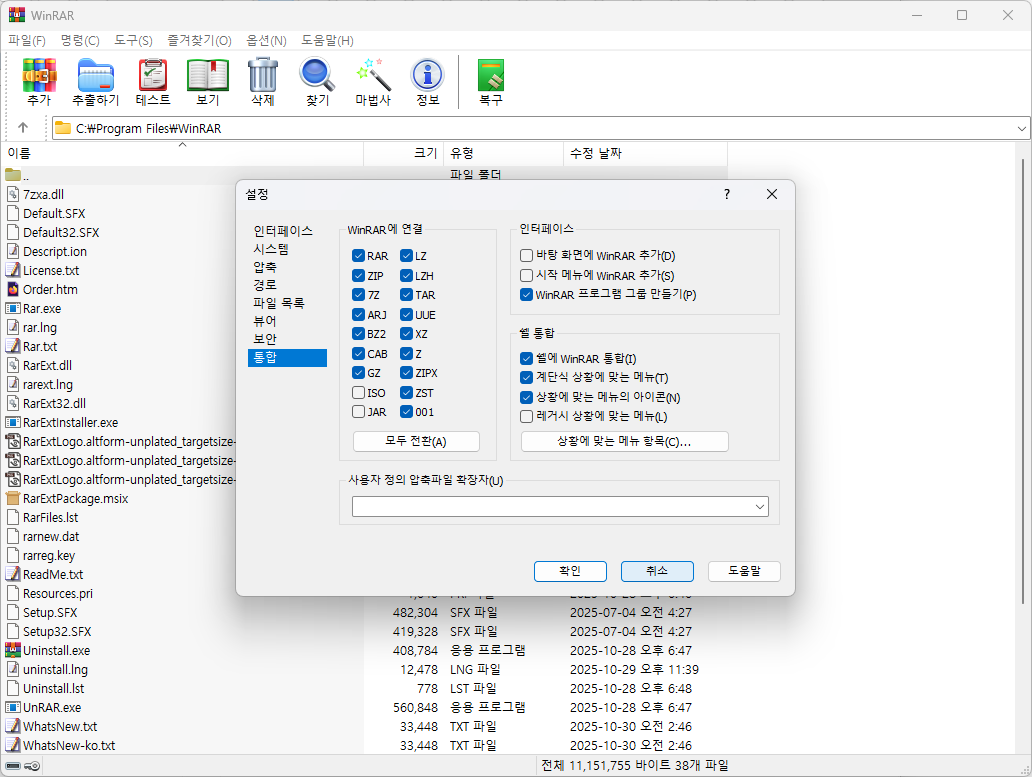Select the RarExtPackage.msix package icon
Screen dimensions: 1032x777
click(x=13, y=498)
